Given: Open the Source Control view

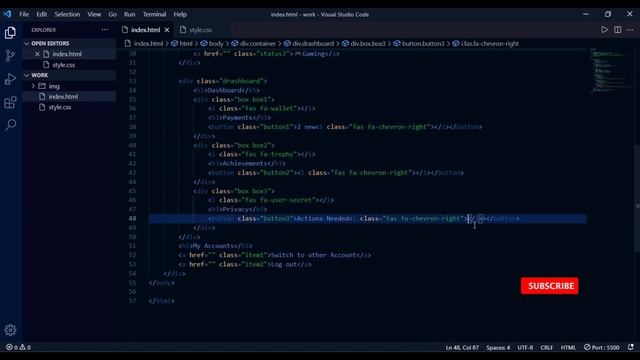Looking at the screenshot, I should tap(10, 56).
